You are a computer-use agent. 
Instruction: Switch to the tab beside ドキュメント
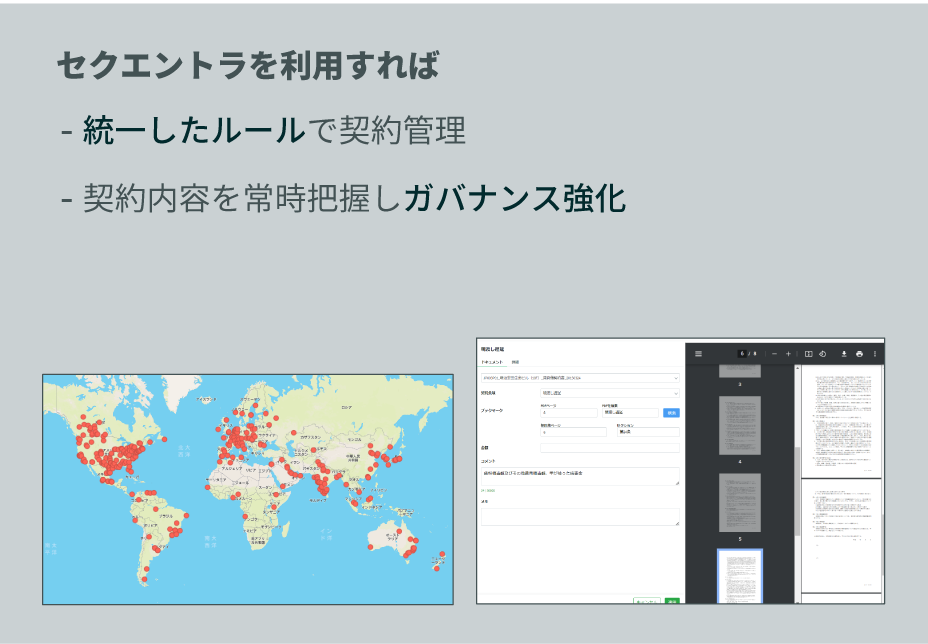point(515,362)
